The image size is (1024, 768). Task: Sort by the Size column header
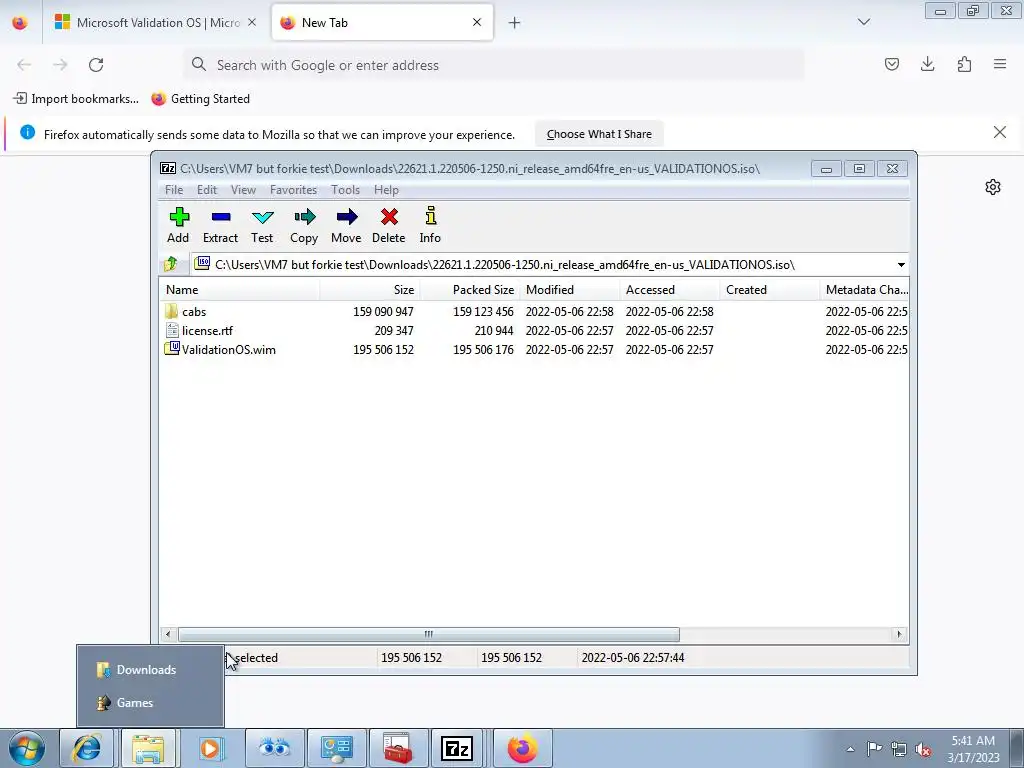(x=370, y=290)
